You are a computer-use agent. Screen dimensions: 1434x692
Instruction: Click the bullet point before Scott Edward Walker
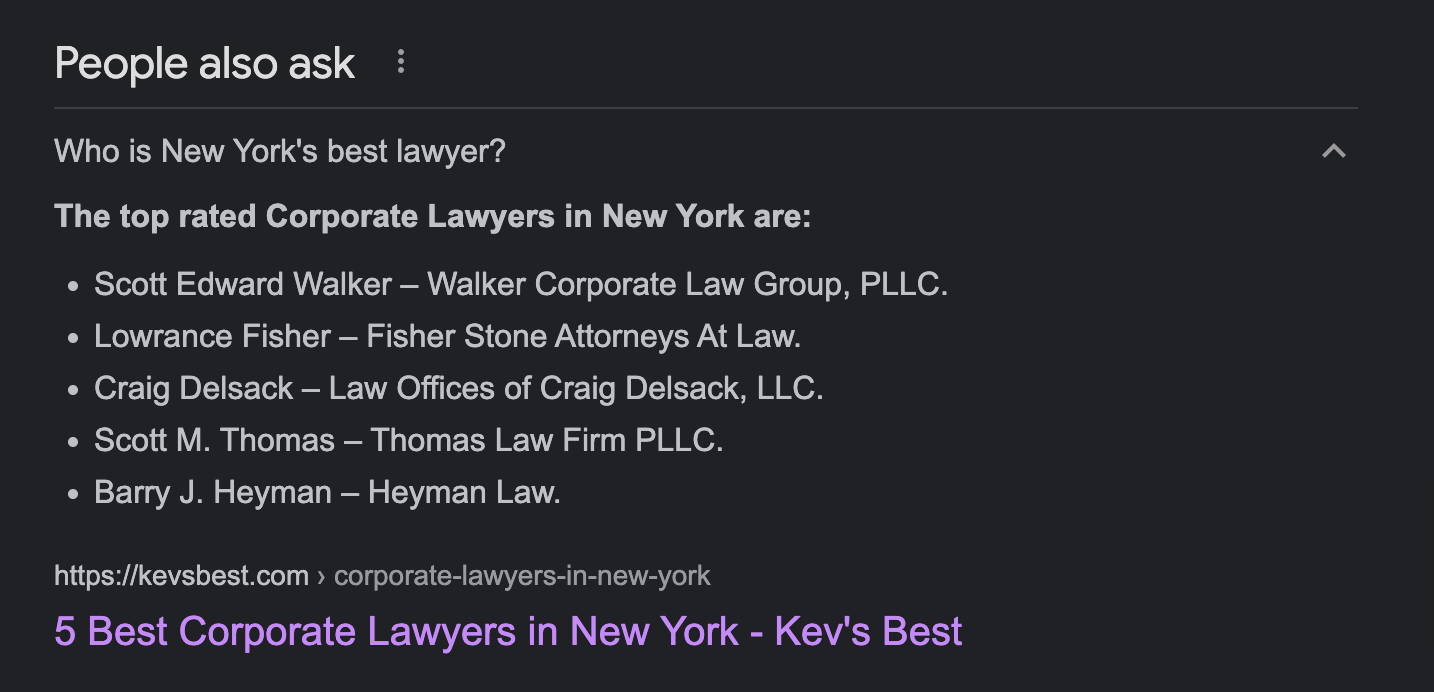(72, 286)
